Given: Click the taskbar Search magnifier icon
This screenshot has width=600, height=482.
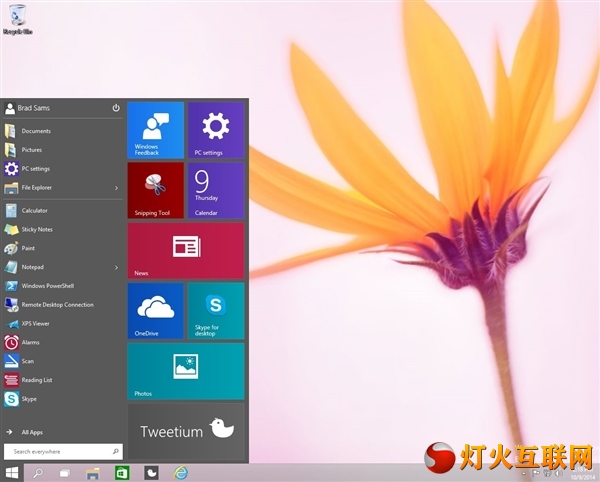Looking at the screenshot, I should (x=38, y=473).
